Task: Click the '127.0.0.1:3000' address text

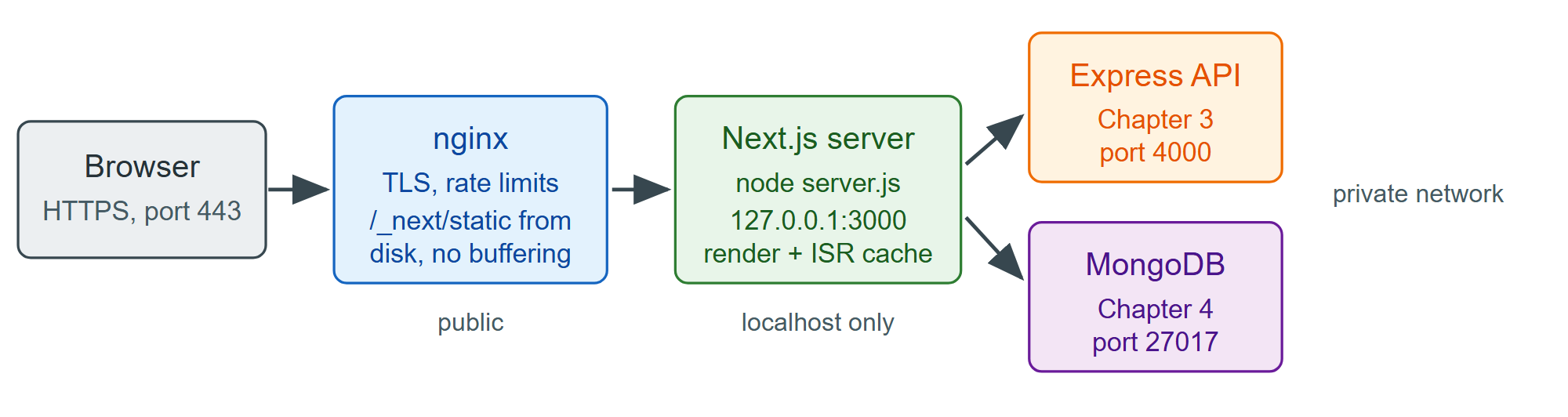Action: [x=818, y=220]
